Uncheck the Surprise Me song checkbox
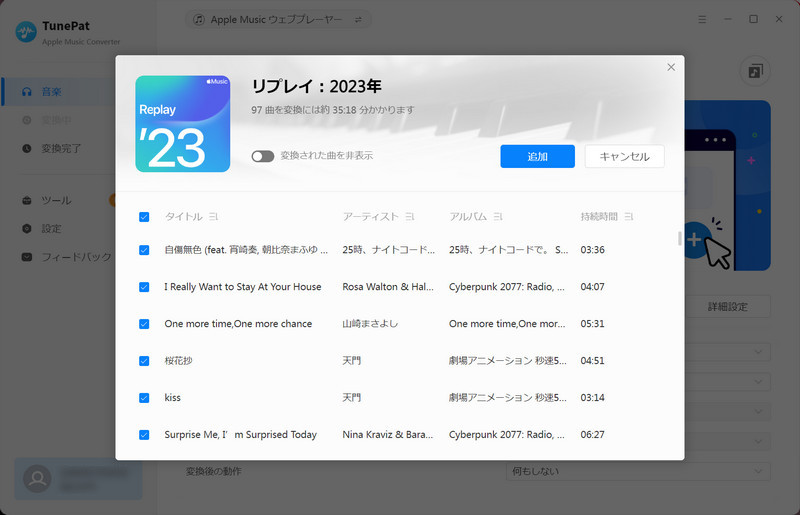The width and height of the screenshot is (800, 515). tap(144, 435)
